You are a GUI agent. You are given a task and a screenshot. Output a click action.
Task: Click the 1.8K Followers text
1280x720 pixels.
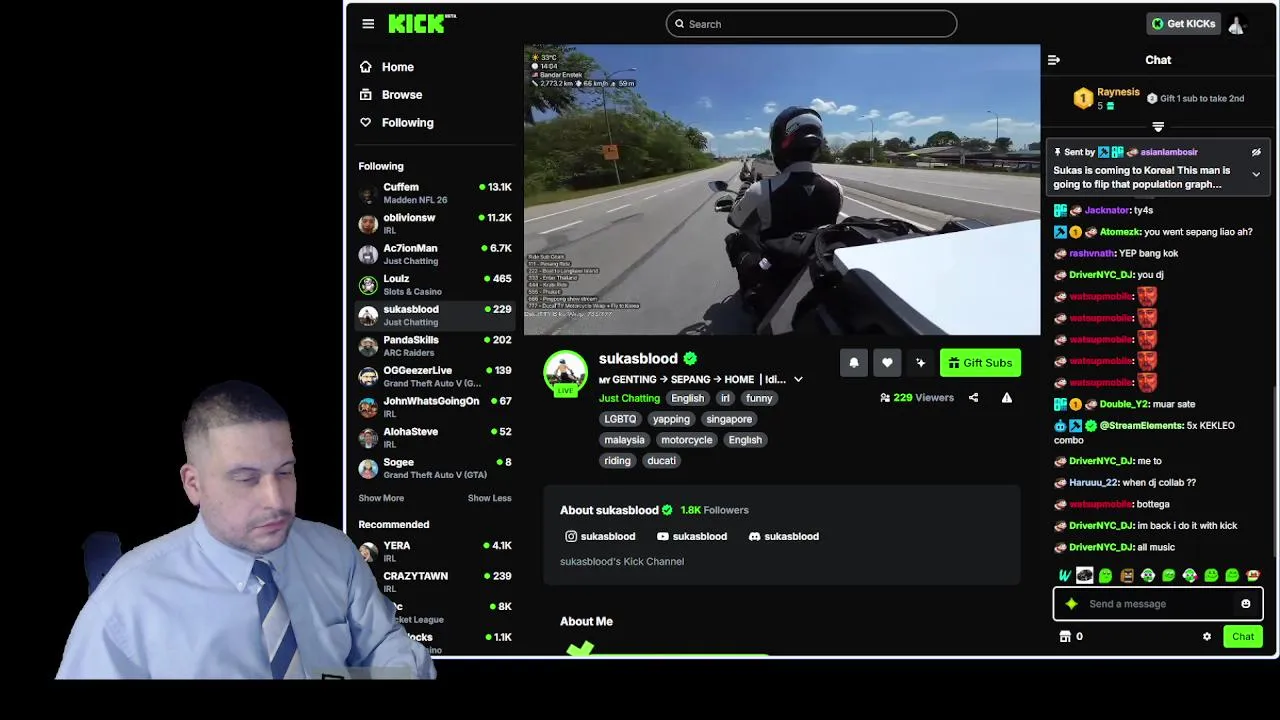[714, 510]
